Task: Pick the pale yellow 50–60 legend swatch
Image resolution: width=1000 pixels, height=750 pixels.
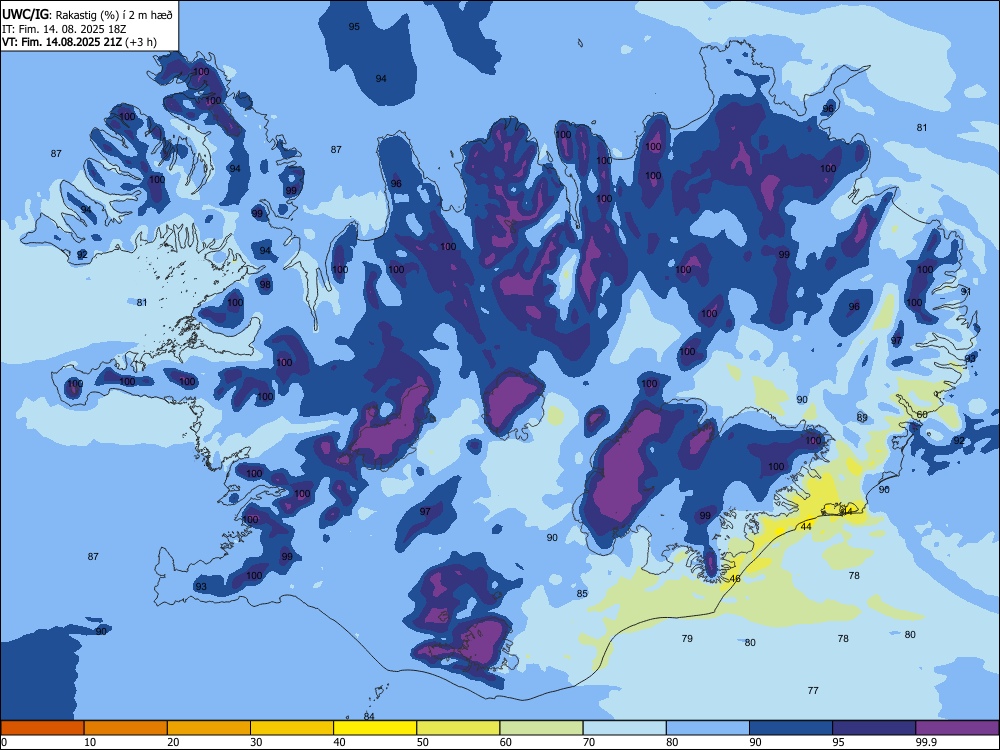Action: pyautogui.click(x=458, y=728)
